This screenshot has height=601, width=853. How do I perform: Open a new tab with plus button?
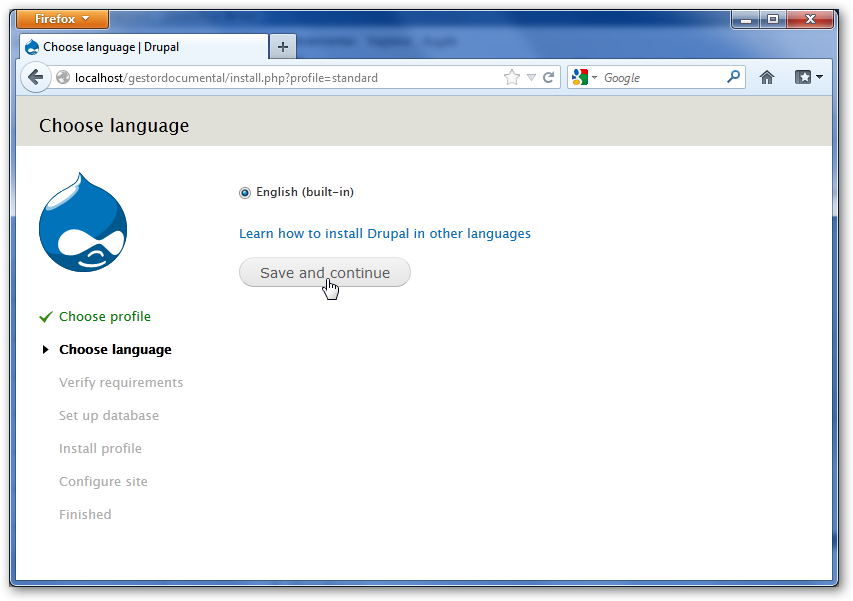[x=283, y=47]
